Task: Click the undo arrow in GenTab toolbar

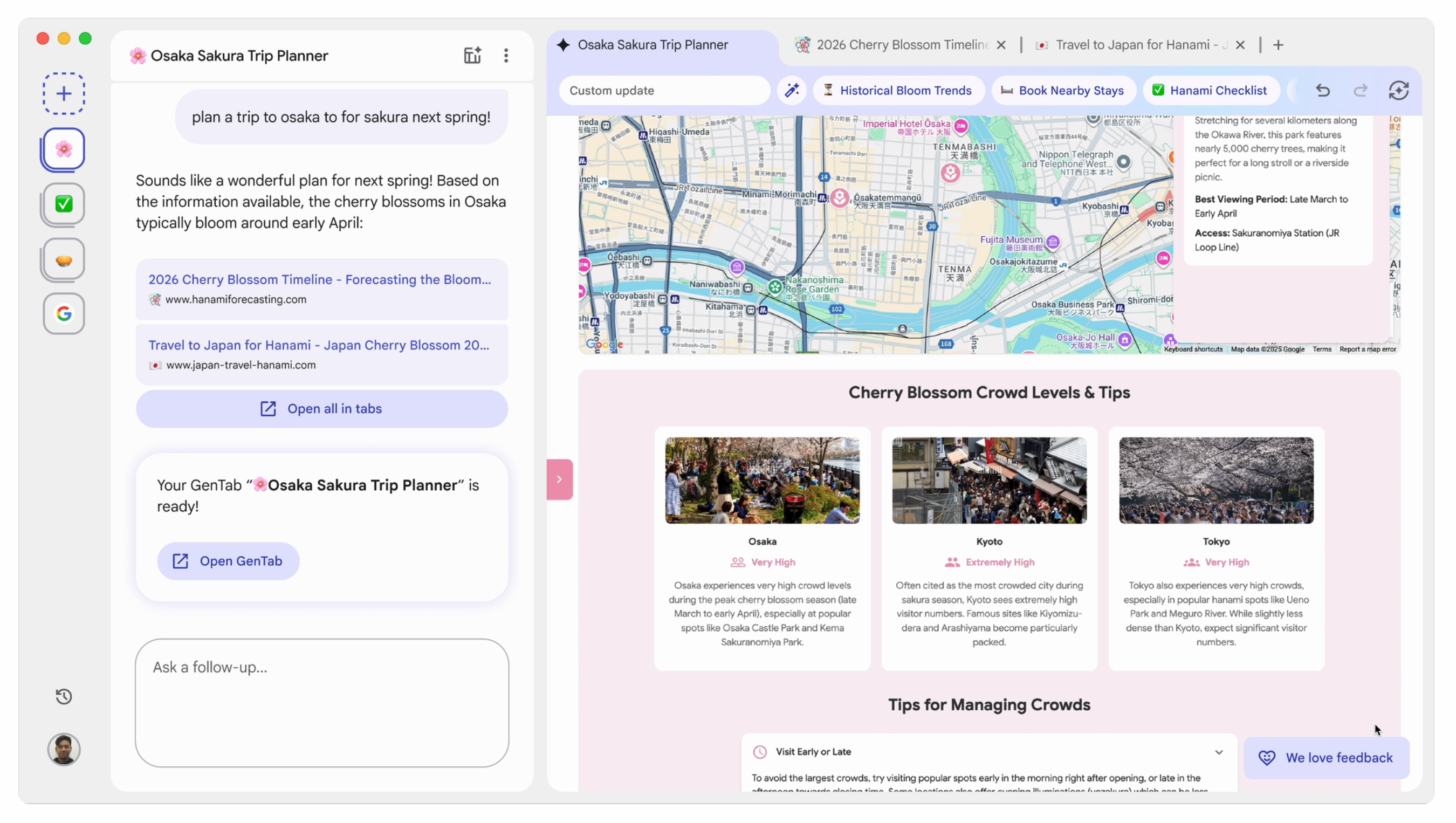Action: (x=1323, y=91)
